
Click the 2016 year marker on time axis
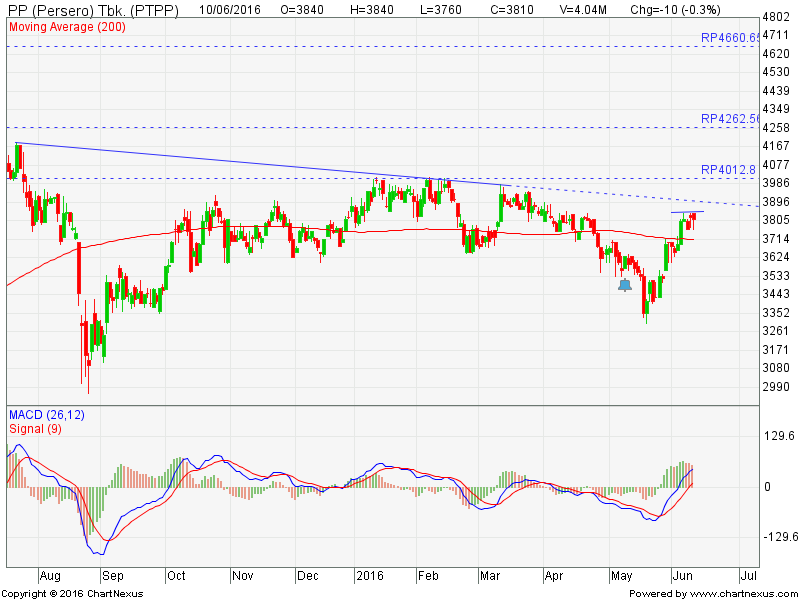click(370, 576)
